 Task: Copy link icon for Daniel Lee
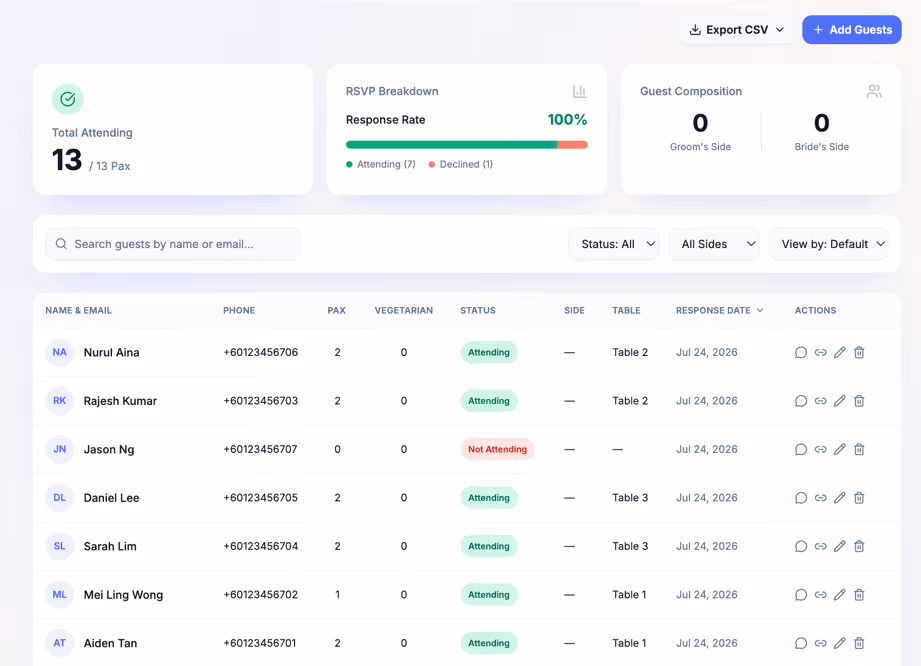point(821,497)
